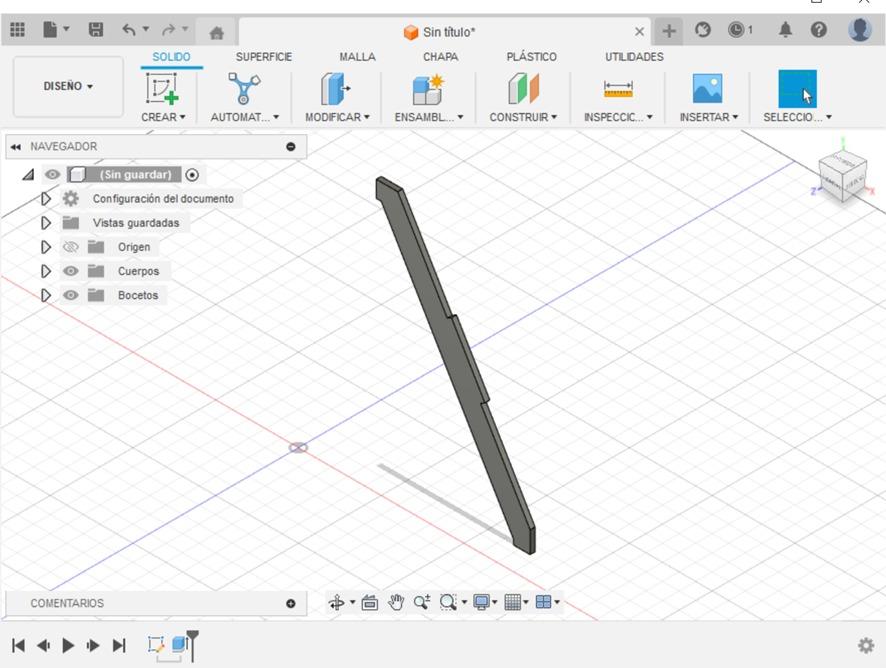Click the Construct plane icon
This screenshot has width=886, height=668.
tap(523, 89)
